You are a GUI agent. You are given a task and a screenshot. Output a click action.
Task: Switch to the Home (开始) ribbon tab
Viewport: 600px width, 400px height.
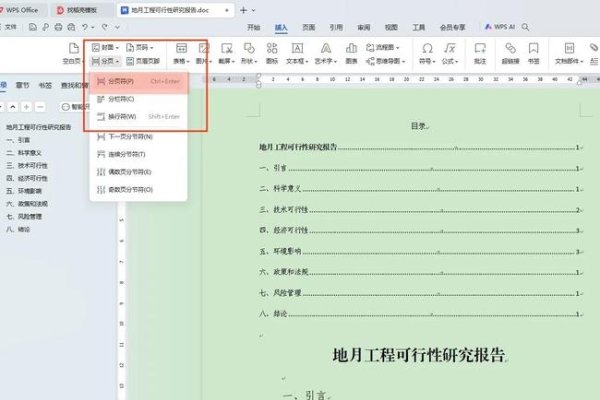point(253,27)
